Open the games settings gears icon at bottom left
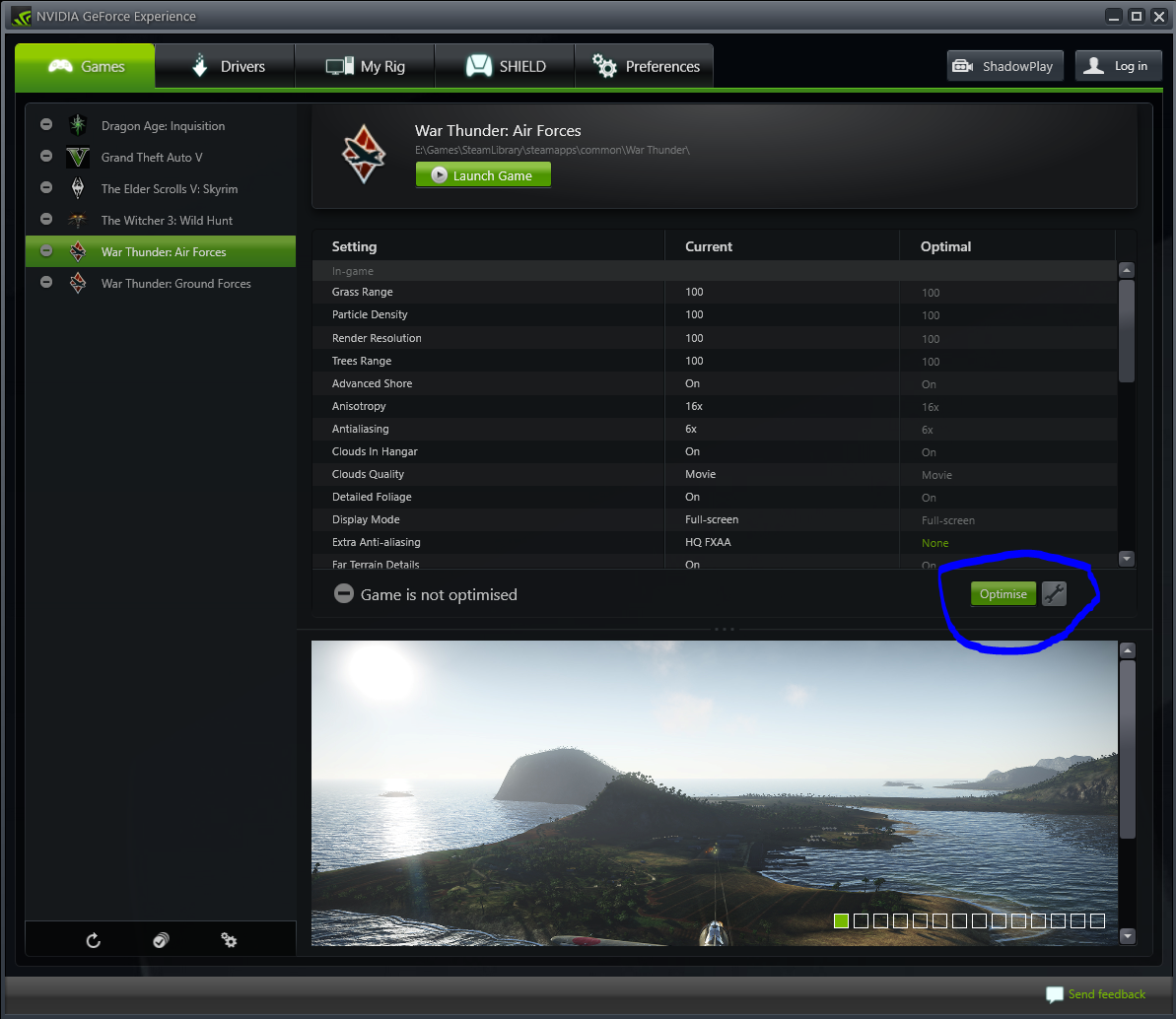The height and width of the screenshot is (1019, 1176). [229, 940]
